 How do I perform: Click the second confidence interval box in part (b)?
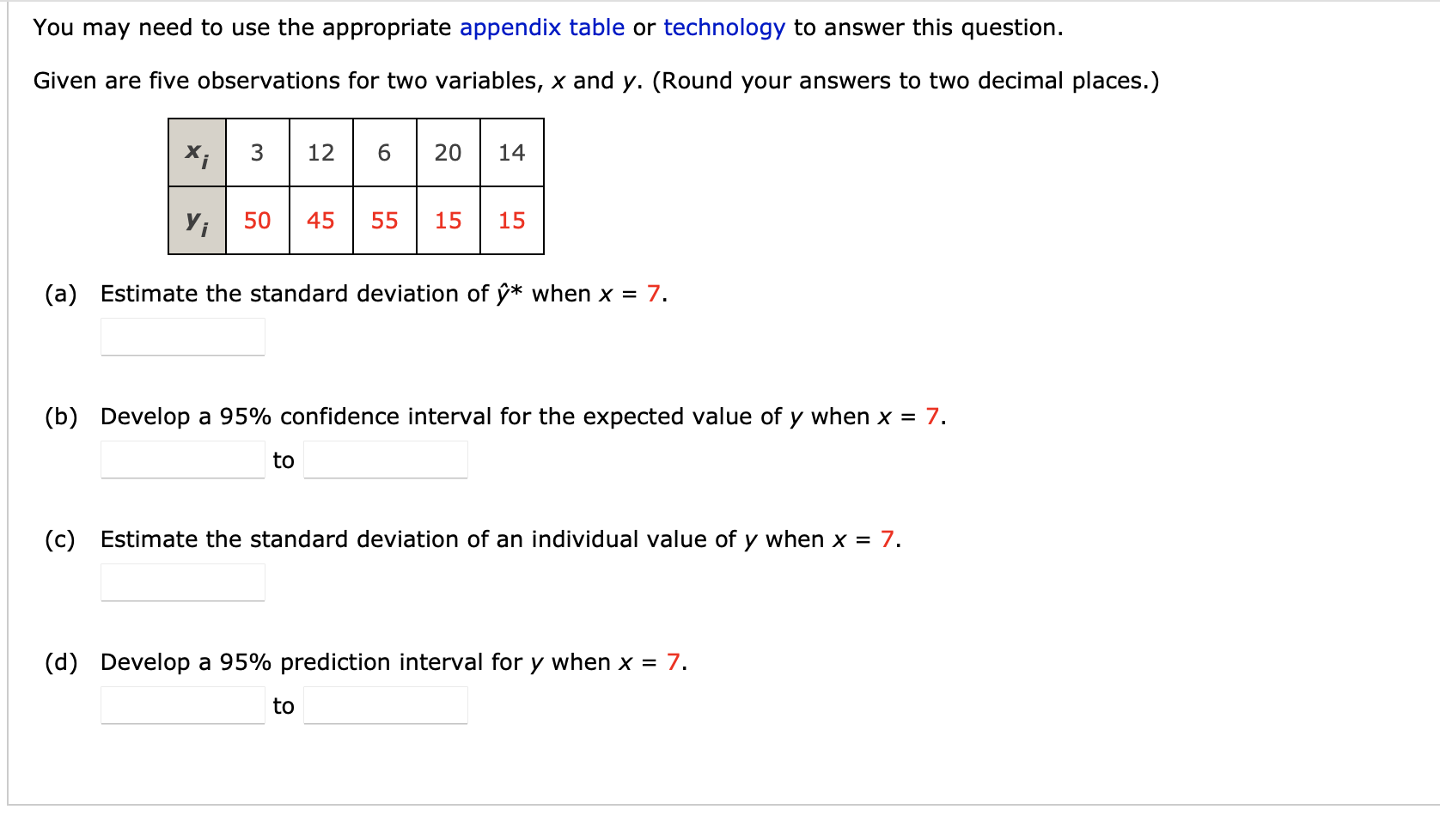coord(385,459)
